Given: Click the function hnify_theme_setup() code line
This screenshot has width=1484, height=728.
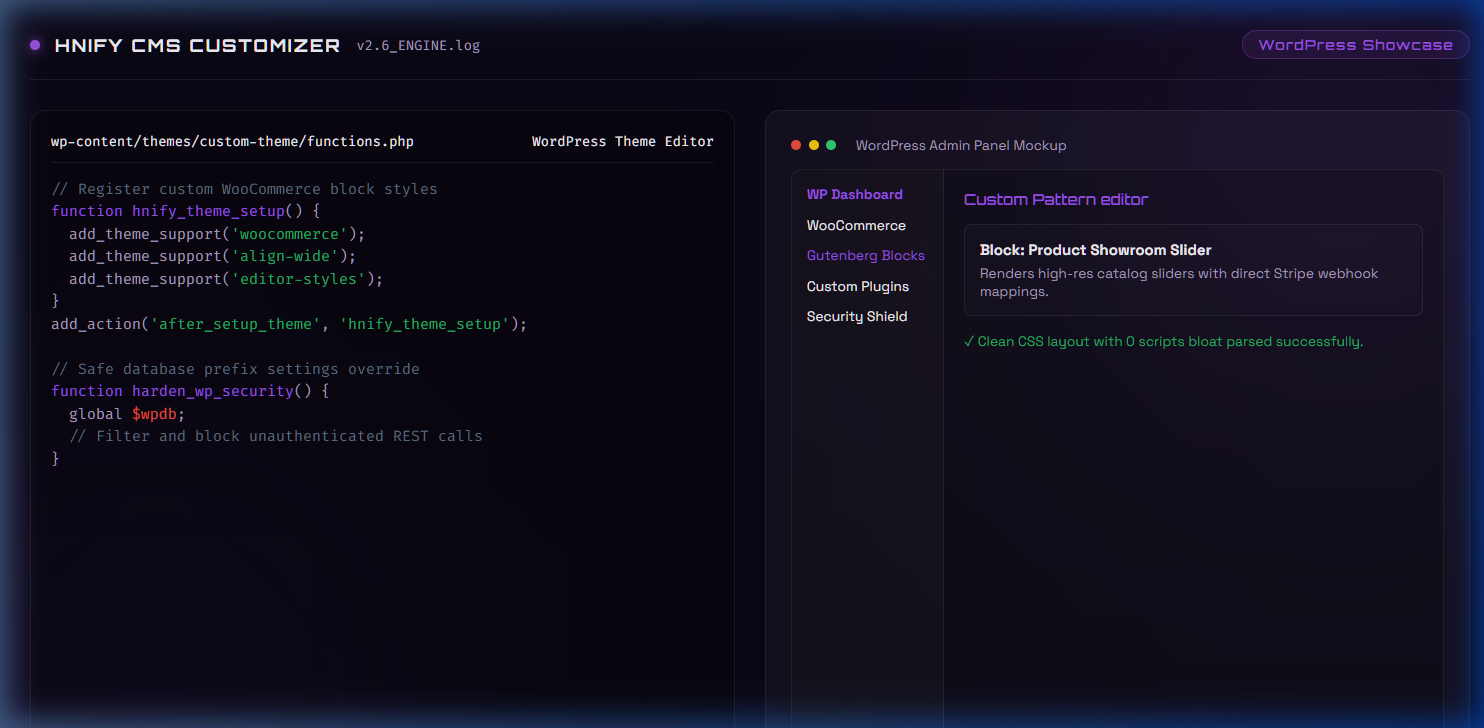Looking at the screenshot, I should (x=185, y=212).
